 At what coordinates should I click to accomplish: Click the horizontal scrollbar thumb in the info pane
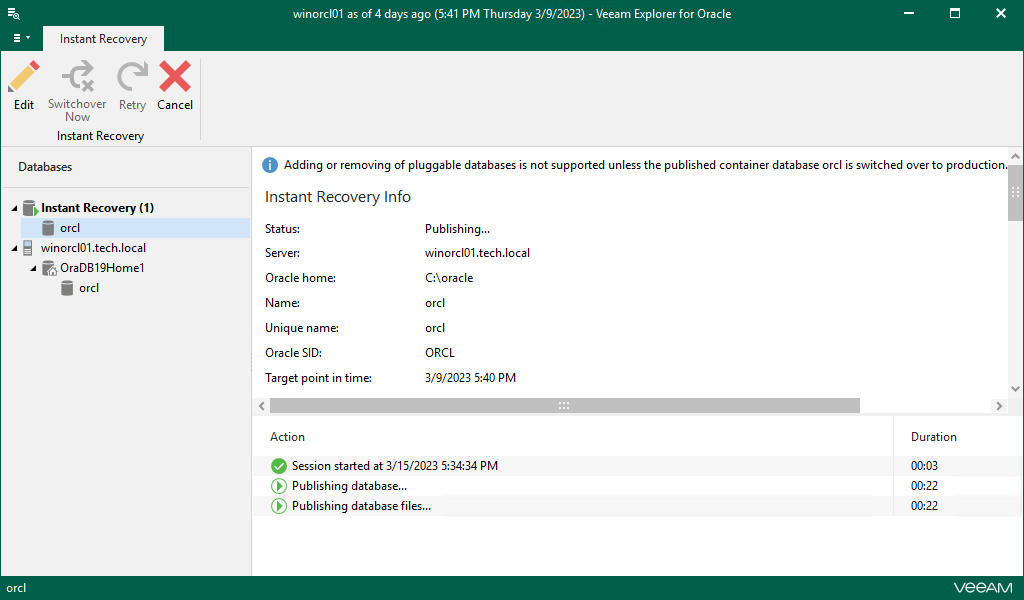tap(565, 405)
